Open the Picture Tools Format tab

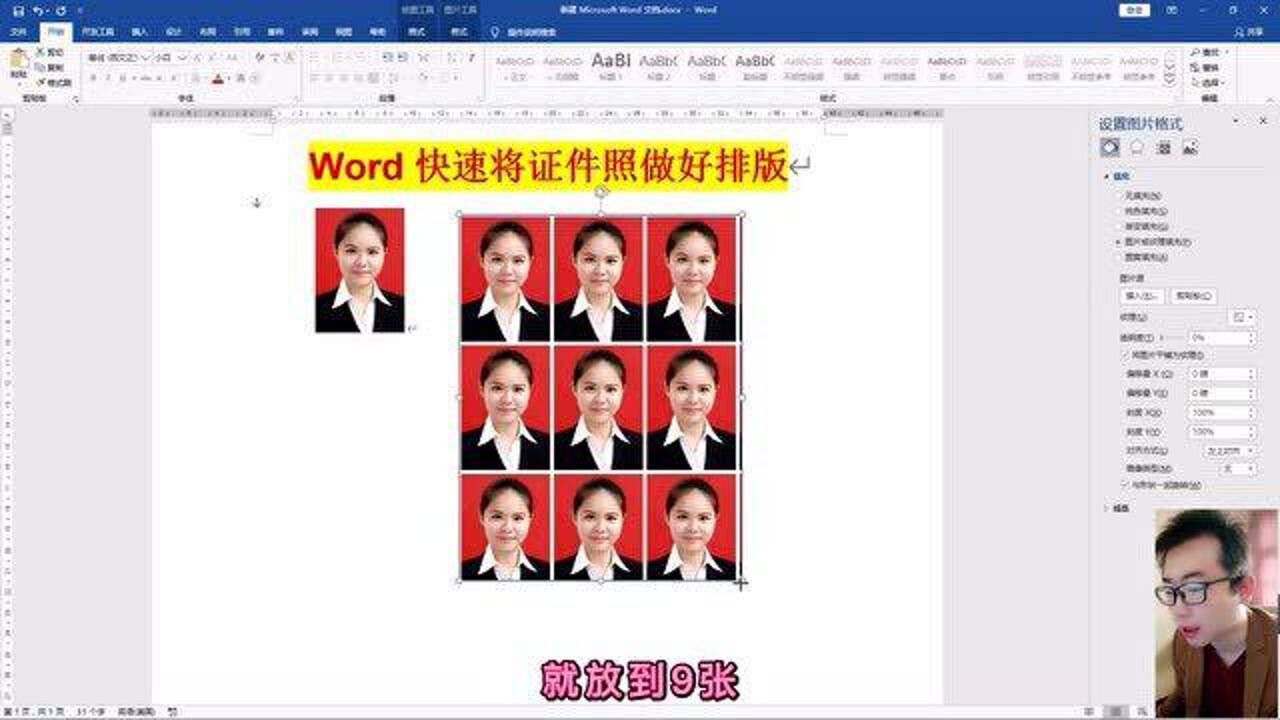459,32
